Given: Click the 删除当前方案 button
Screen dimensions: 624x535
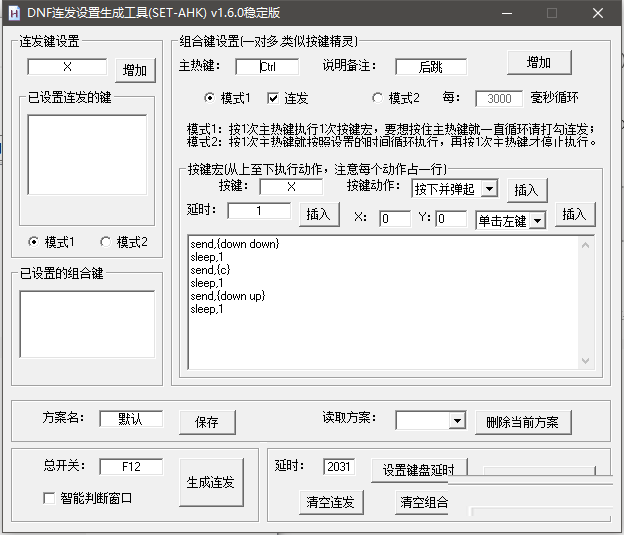Looking at the screenshot, I should tap(523, 422).
